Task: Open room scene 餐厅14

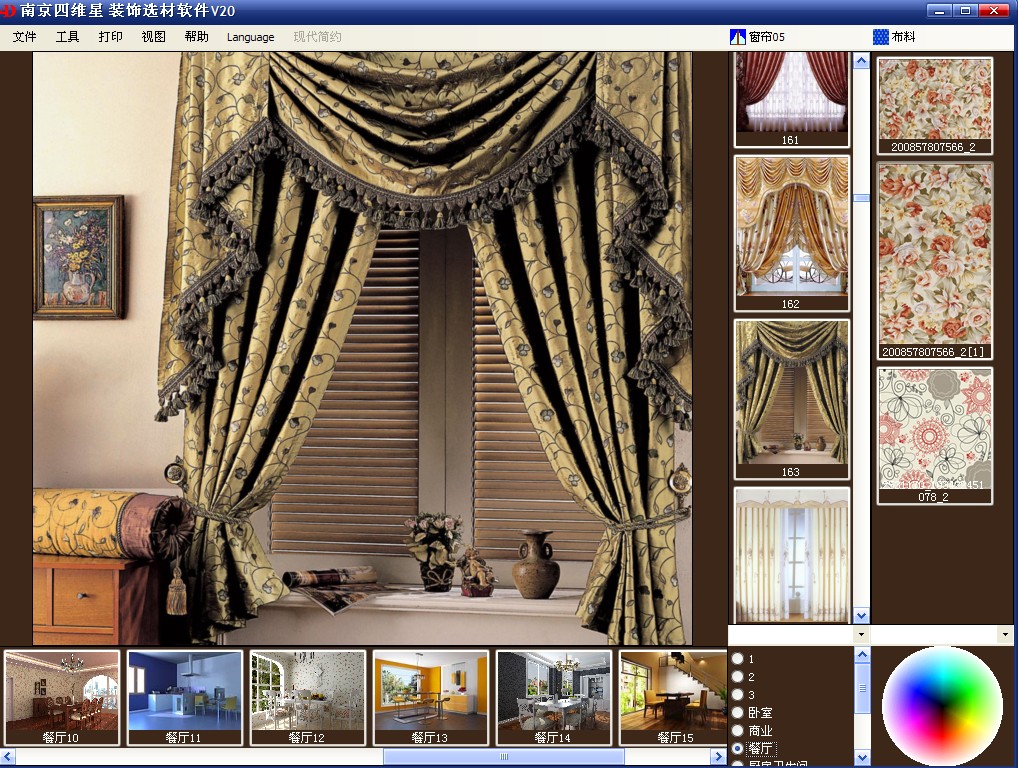Action: click(554, 697)
